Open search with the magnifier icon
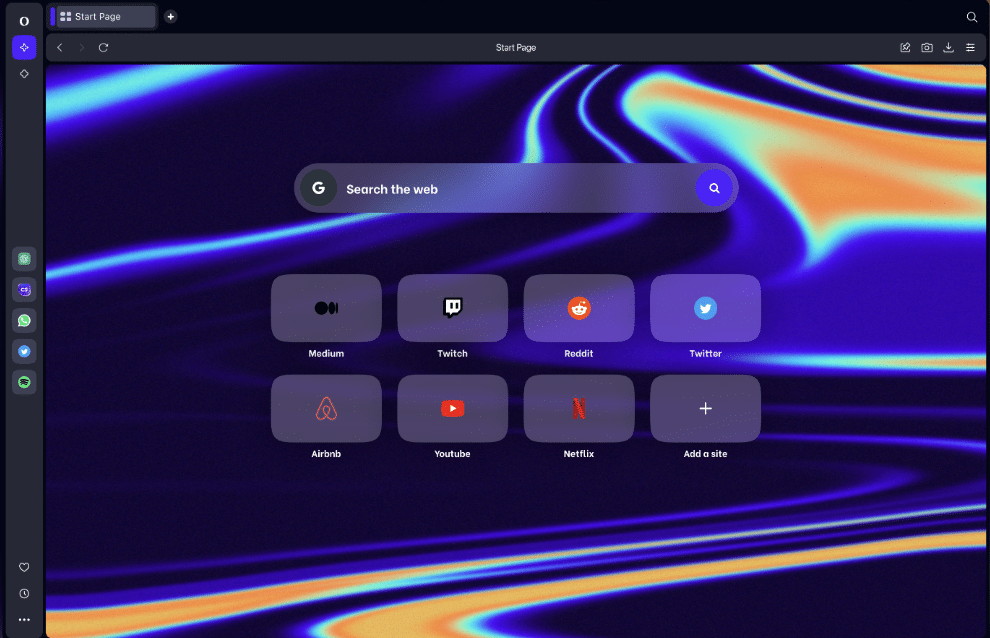 pyautogui.click(x=971, y=17)
